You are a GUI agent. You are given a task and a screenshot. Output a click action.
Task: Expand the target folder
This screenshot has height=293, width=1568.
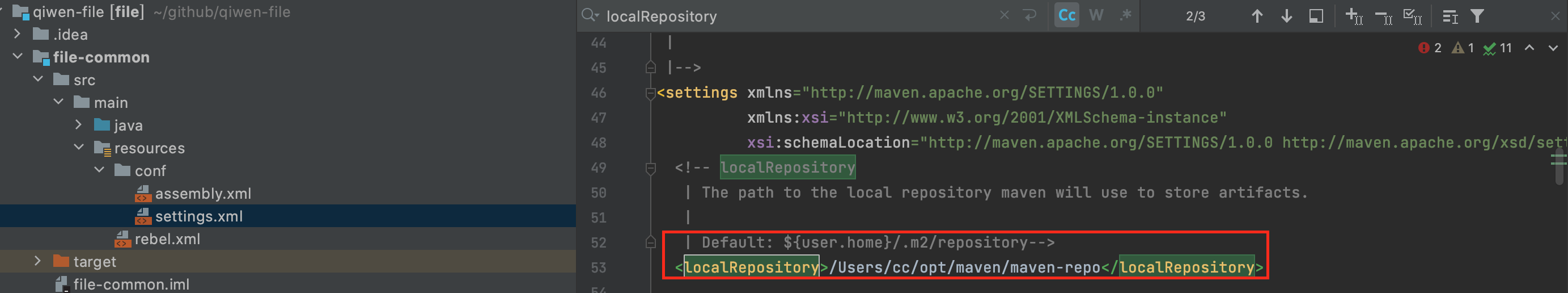click(38, 261)
